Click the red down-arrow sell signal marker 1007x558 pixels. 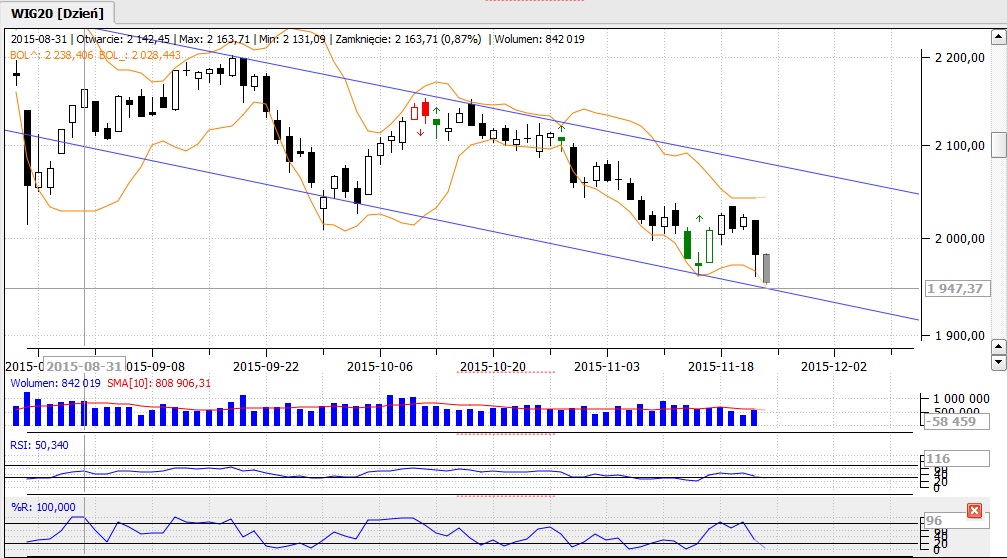pyautogui.click(x=421, y=131)
